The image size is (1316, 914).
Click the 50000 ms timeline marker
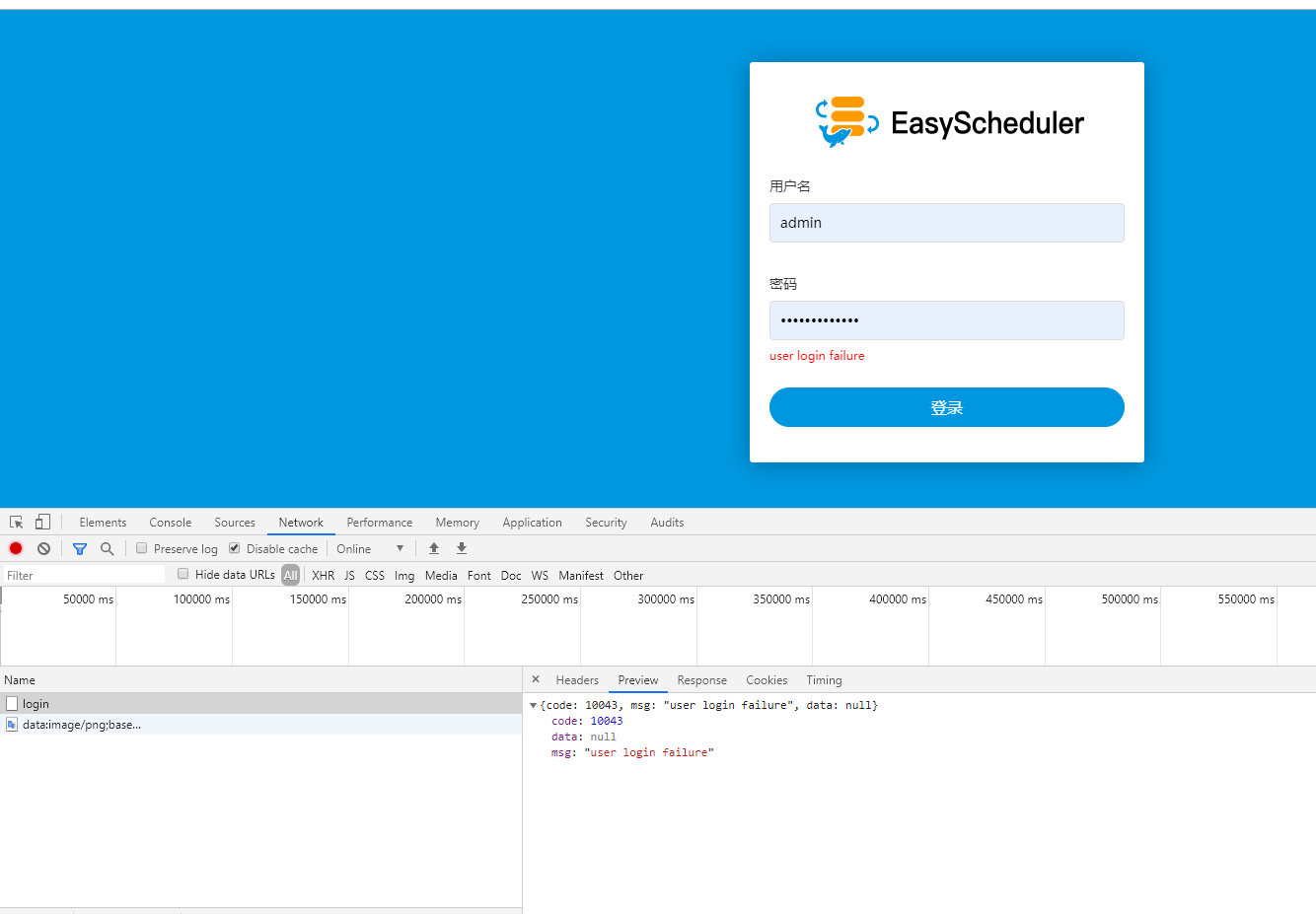[x=88, y=599]
